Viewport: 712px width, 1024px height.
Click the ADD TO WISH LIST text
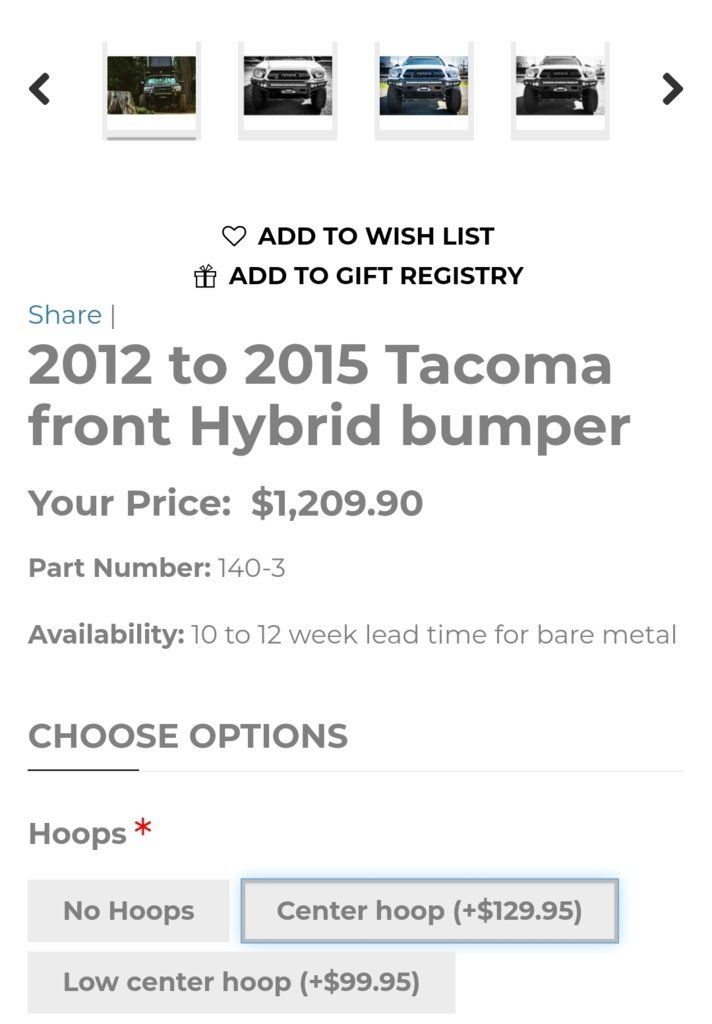pos(376,236)
